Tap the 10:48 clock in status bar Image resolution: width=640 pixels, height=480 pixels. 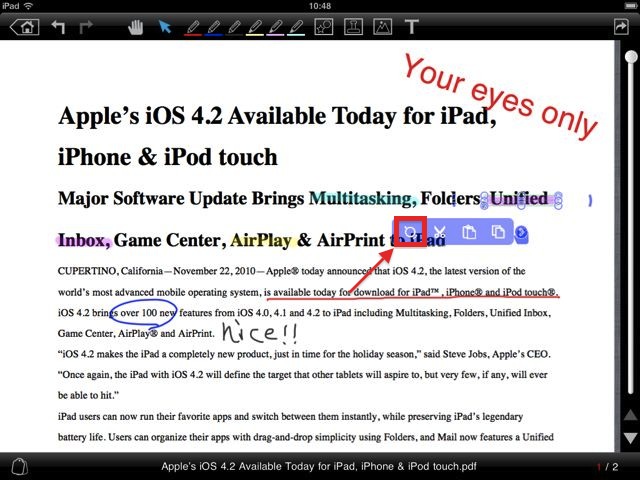pyautogui.click(x=320, y=6)
